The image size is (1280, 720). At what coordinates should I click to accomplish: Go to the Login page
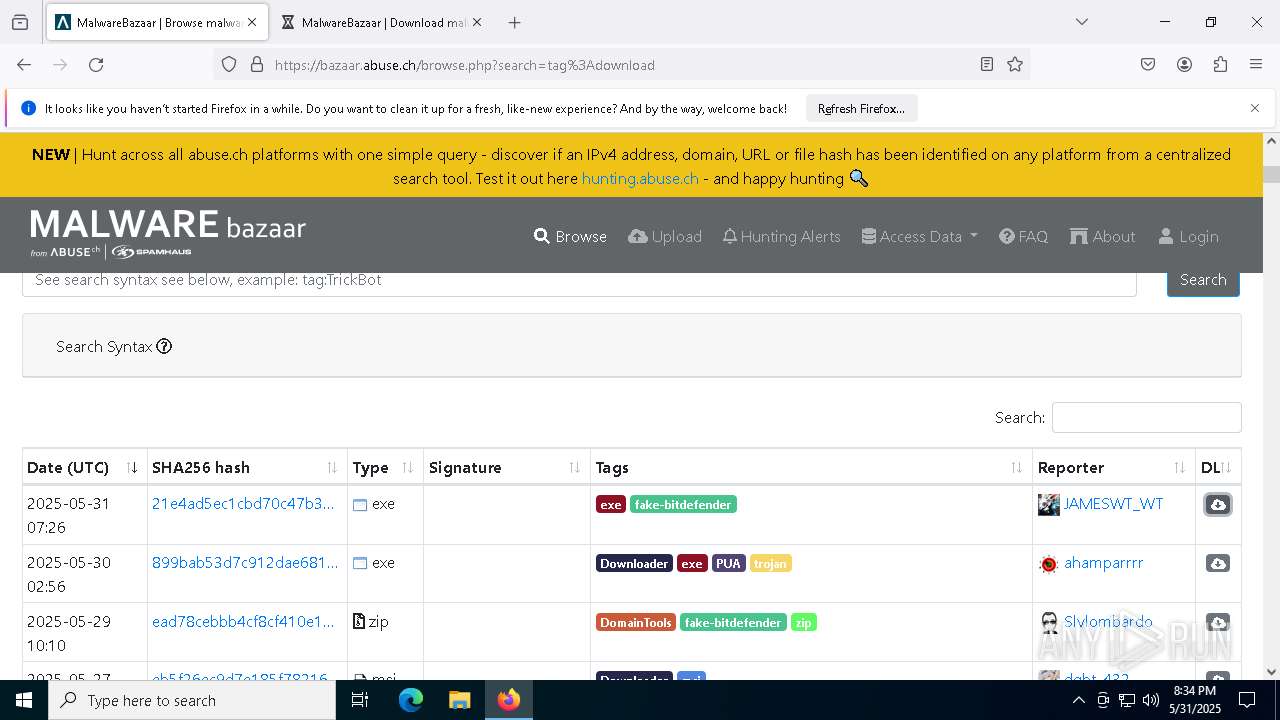1188,236
